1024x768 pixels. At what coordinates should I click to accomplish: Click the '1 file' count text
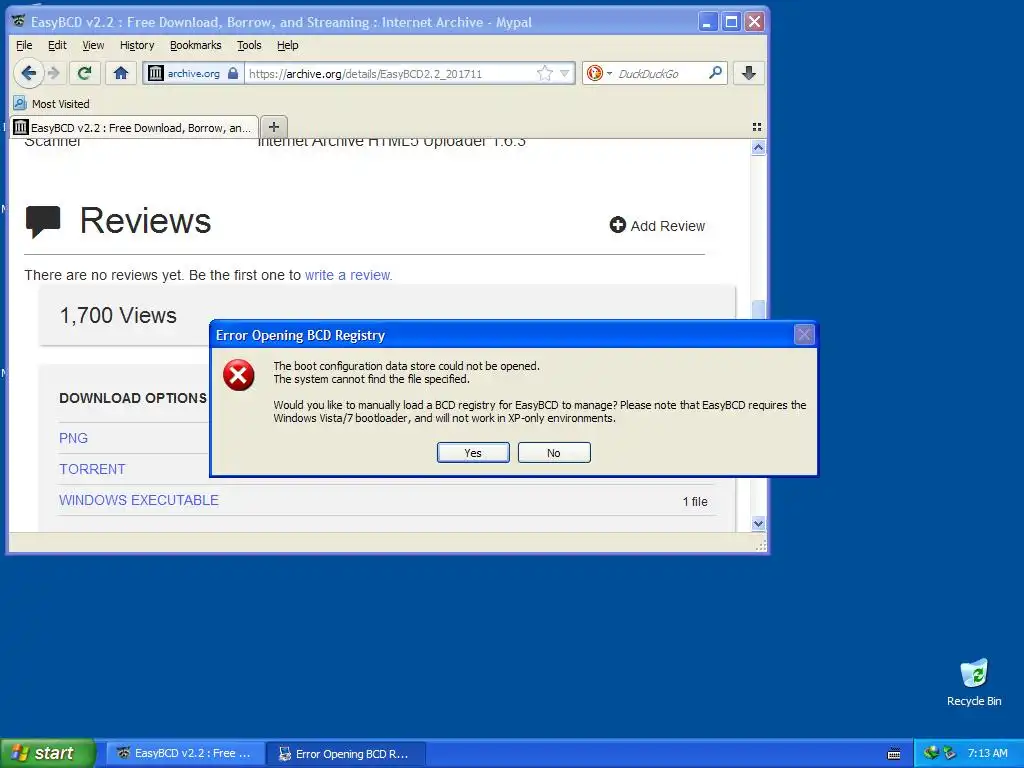[695, 502]
